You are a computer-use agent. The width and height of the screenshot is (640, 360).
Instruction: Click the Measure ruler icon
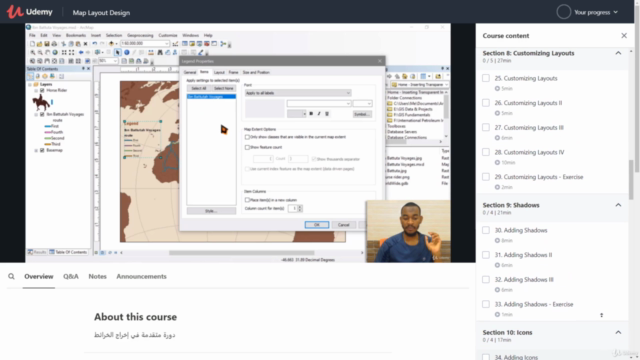(151, 53)
